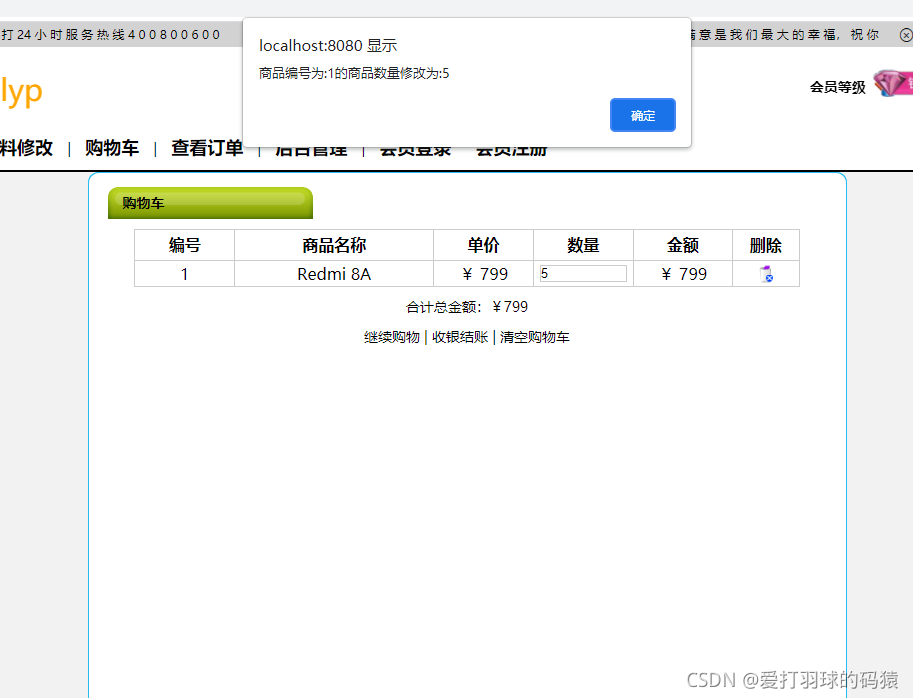Viewport: 913px width, 698px height.
Task: Confirm the dialog by clicking 确定
Action: click(x=642, y=115)
